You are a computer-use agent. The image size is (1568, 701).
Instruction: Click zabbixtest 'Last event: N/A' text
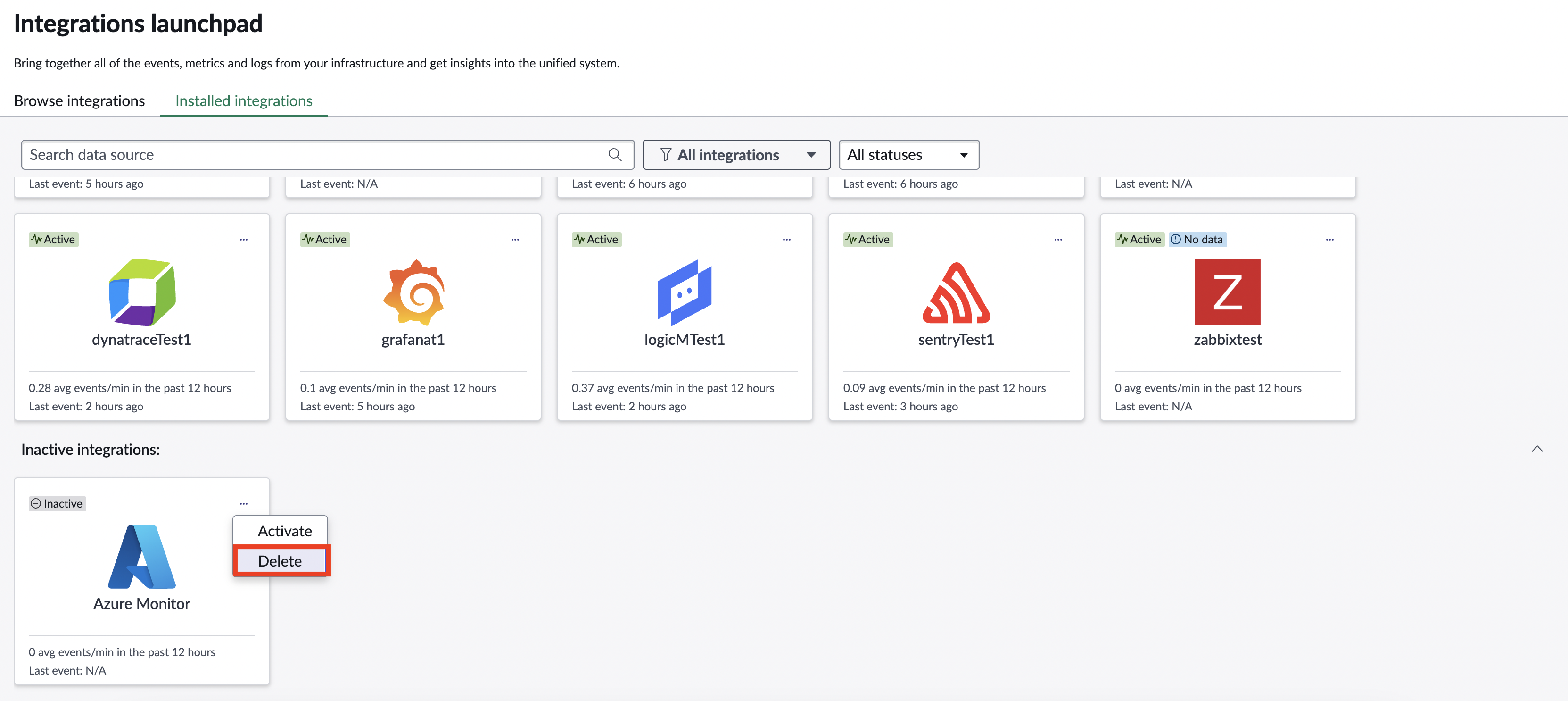pyautogui.click(x=1154, y=406)
